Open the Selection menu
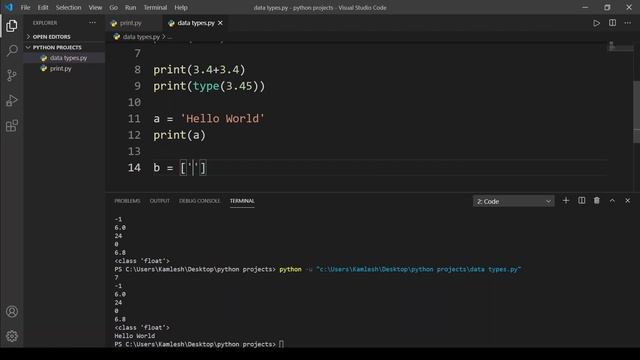The width and height of the screenshot is (640, 360). click(x=69, y=7)
